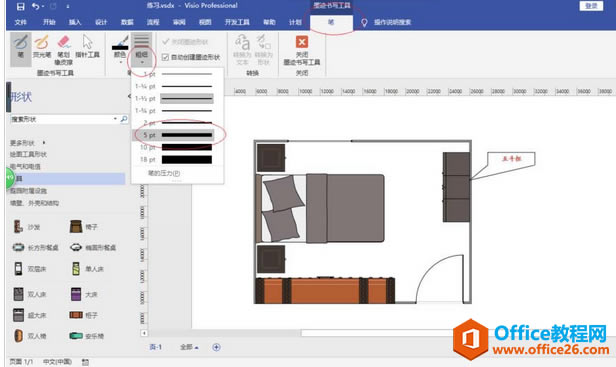Click the black pen color swatch
Viewport: 616px width, 367px height.
click(120, 48)
